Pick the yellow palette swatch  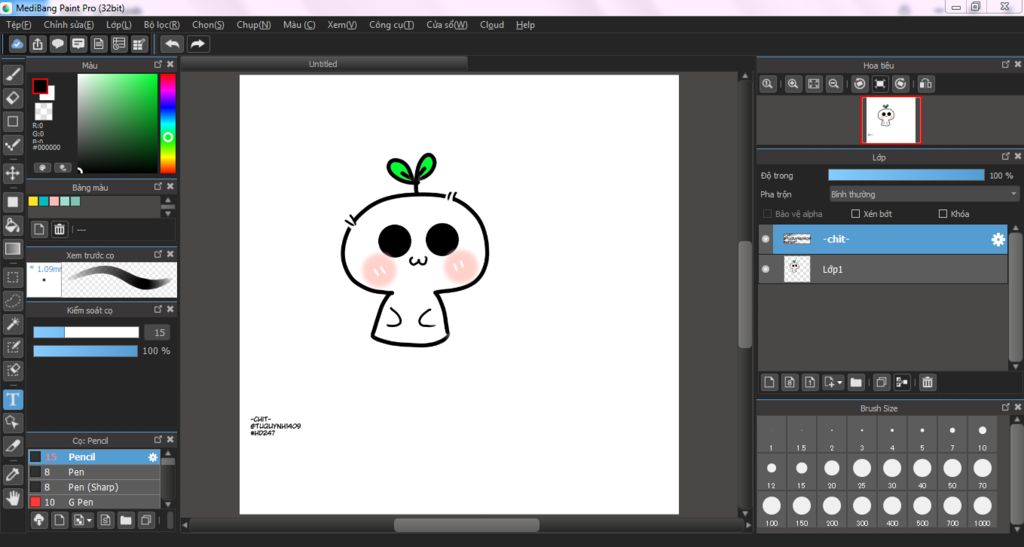click(33, 201)
